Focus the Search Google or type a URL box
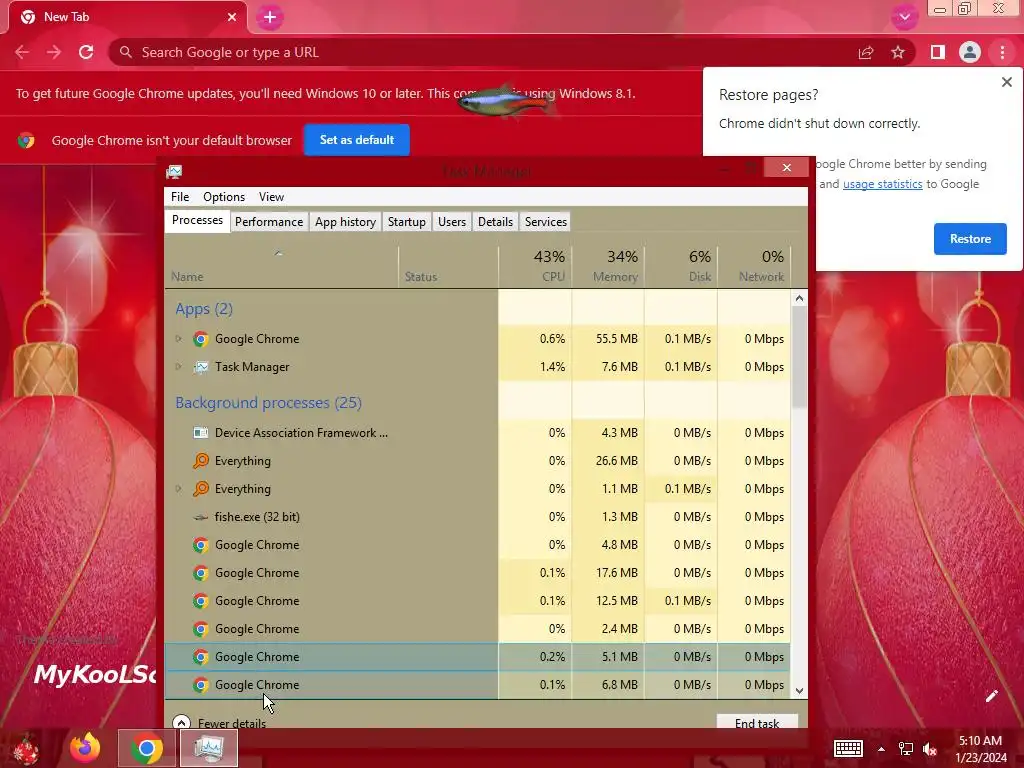Image resolution: width=1024 pixels, height=768 pixels. click(483, 52)
